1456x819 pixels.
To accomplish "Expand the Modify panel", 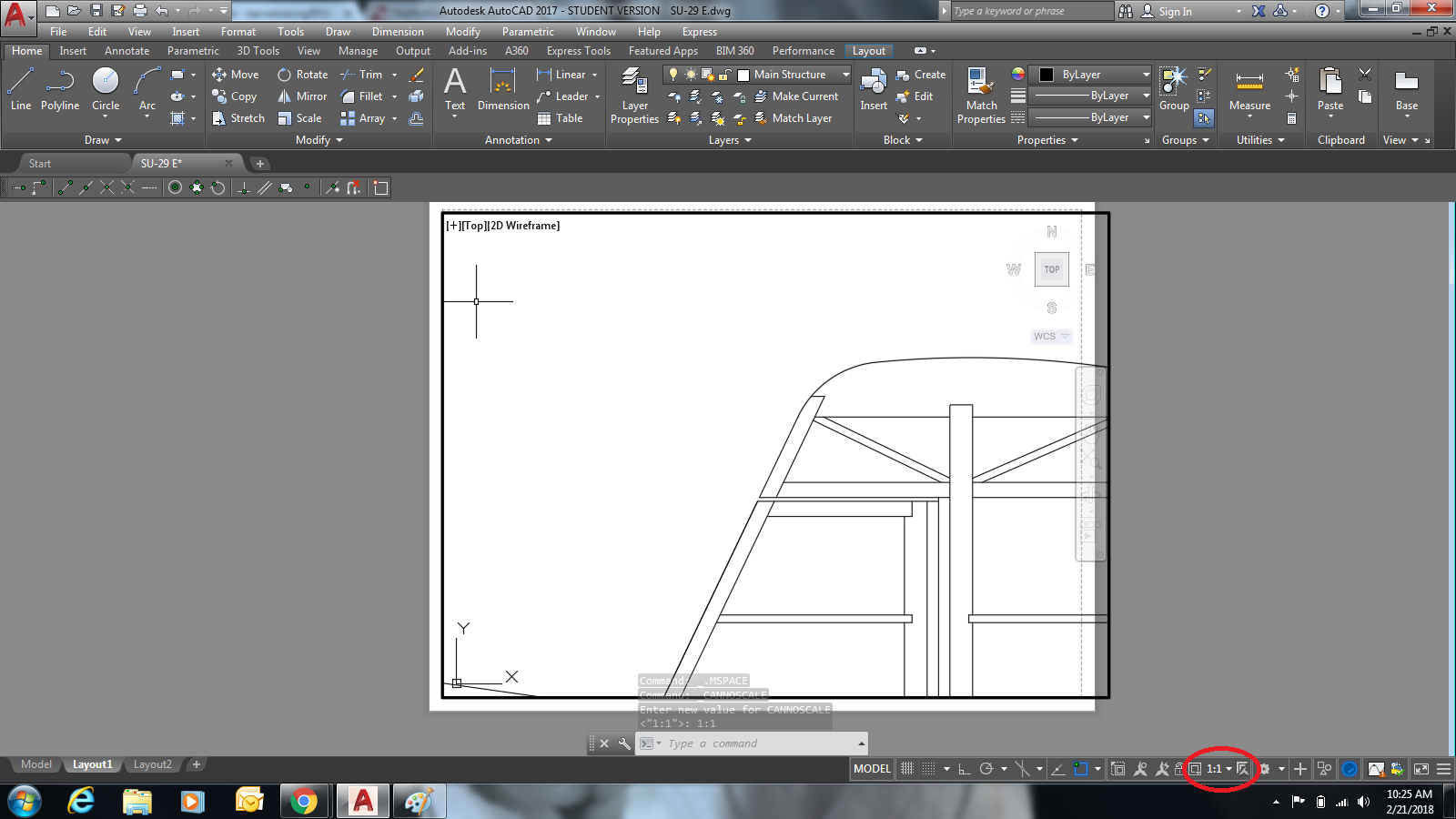I will pos(319,140).
